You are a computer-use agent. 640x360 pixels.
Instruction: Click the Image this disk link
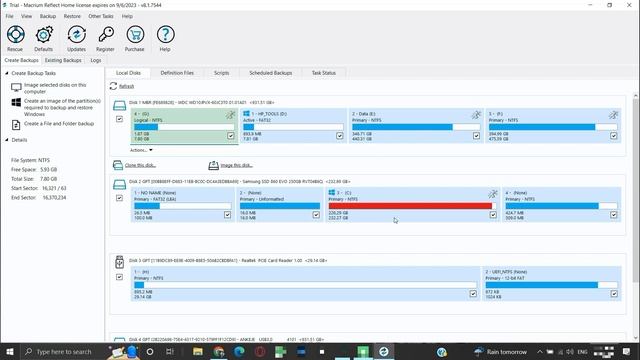[236, 165]
